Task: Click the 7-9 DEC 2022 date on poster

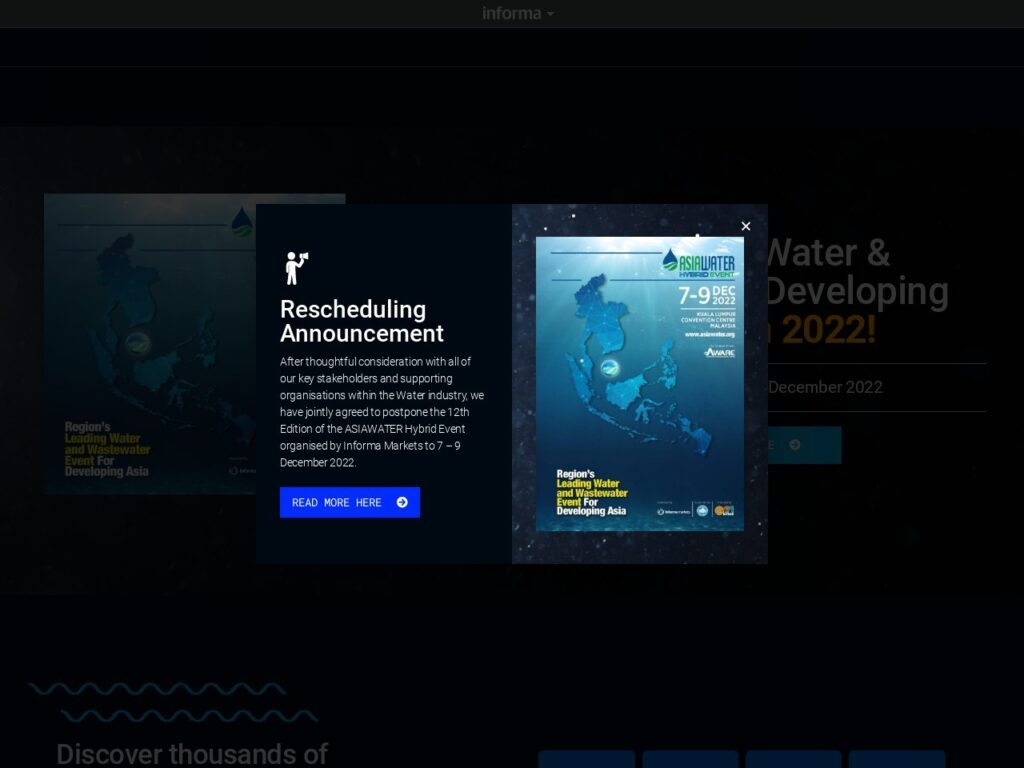Action: click(x=707, y=296)
